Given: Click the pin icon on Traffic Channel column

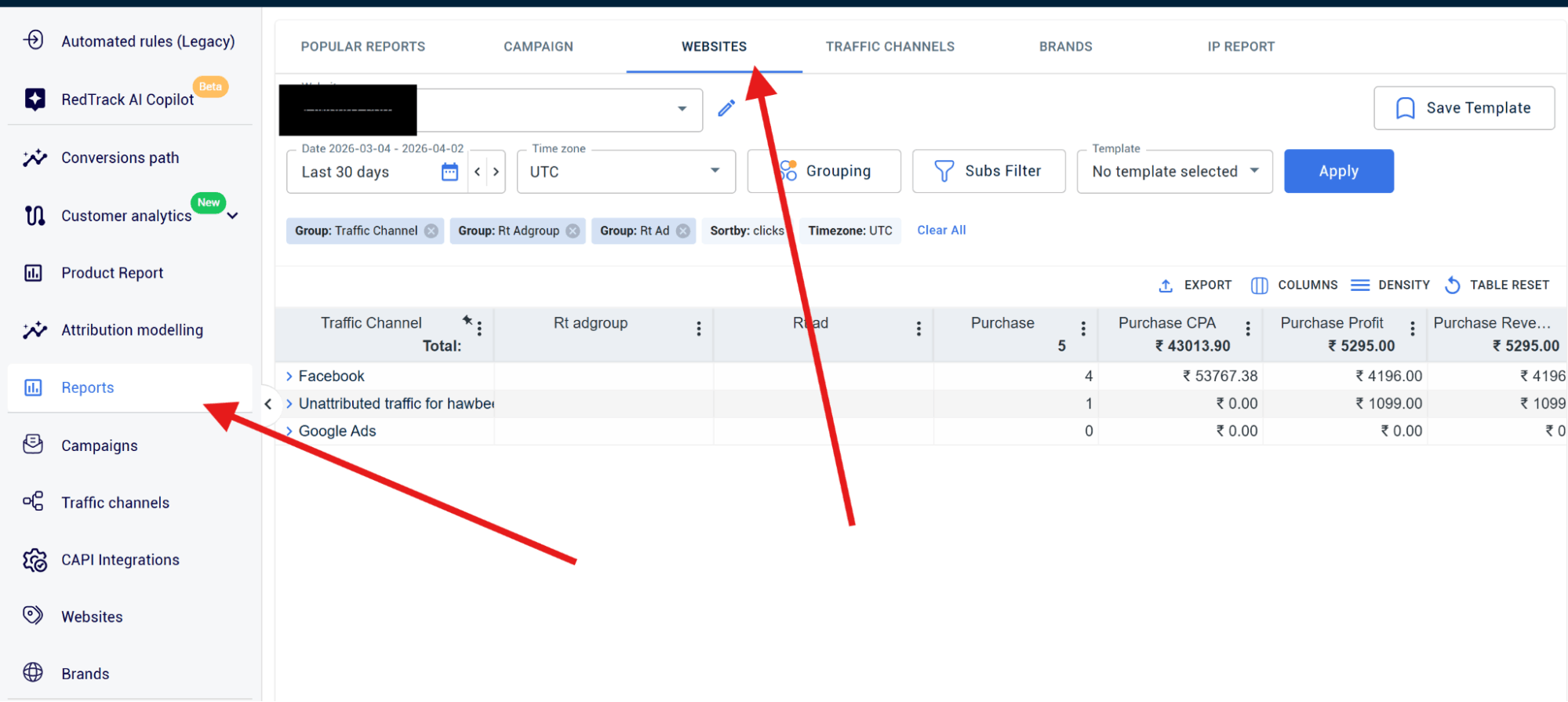Looking at the screenshot, I should [467, 319].
